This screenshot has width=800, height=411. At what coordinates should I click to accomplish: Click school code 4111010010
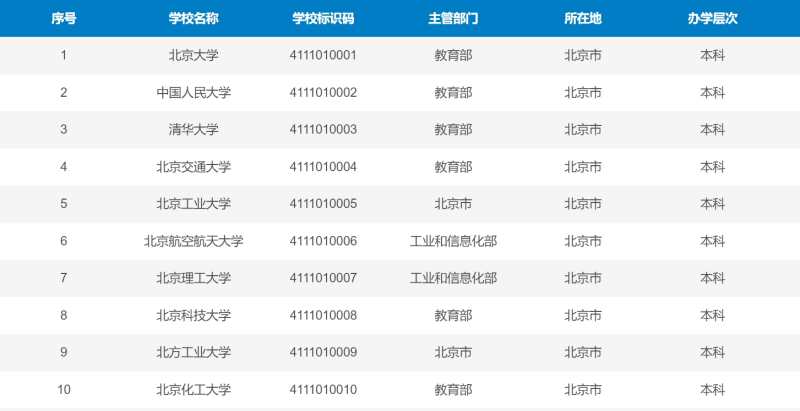point(323,390)
